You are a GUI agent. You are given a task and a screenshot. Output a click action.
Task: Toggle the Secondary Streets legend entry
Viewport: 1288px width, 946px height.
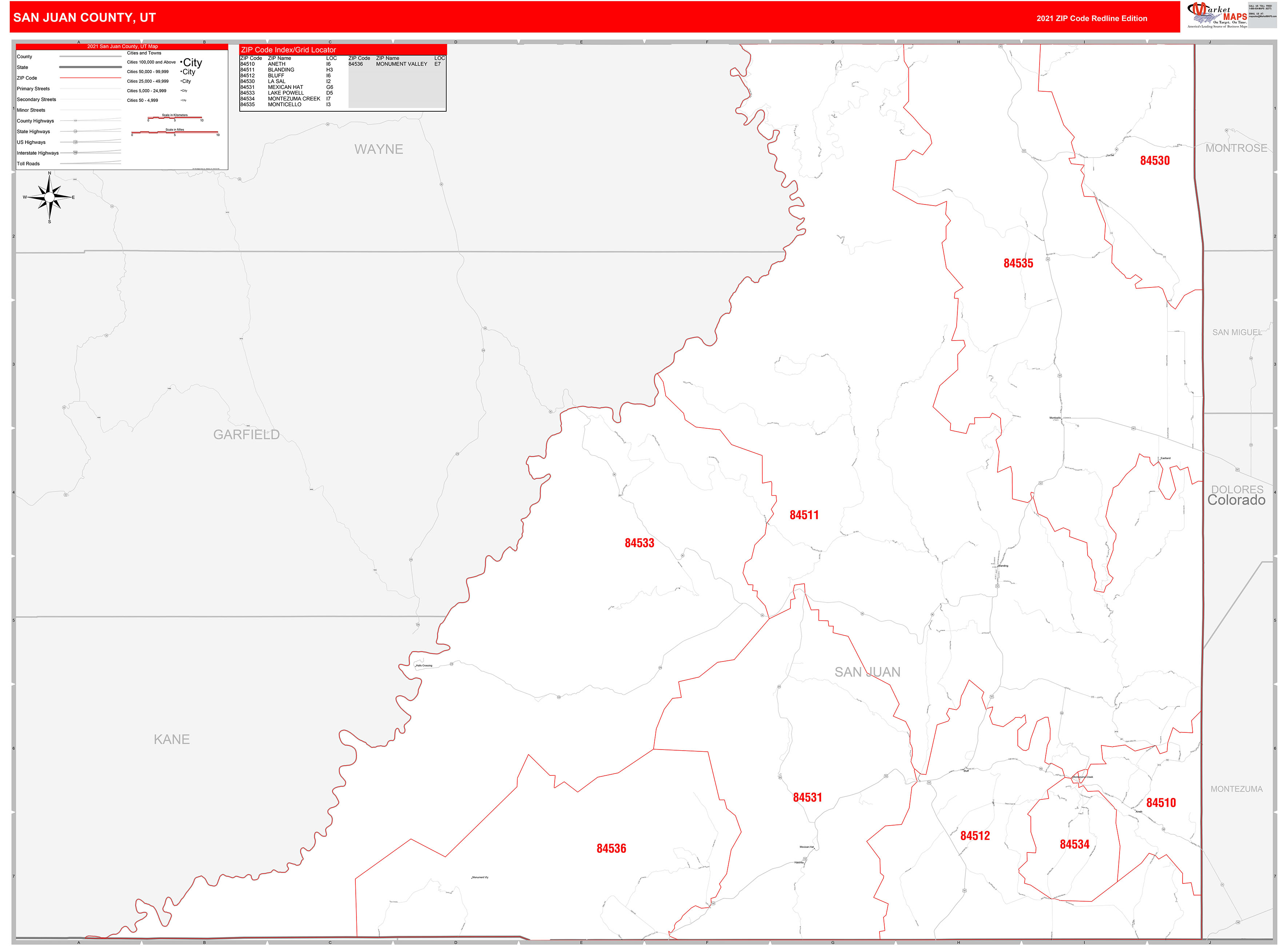[x=36, y=99]
